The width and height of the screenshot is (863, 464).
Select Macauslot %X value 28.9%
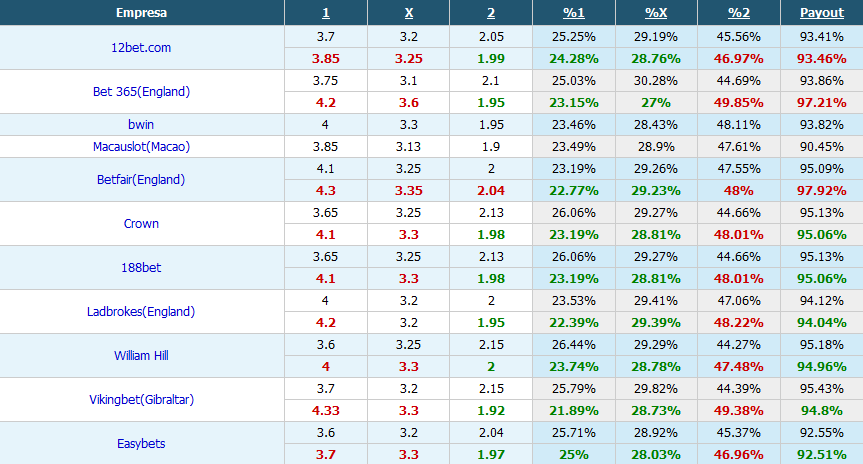coord(656,147)
